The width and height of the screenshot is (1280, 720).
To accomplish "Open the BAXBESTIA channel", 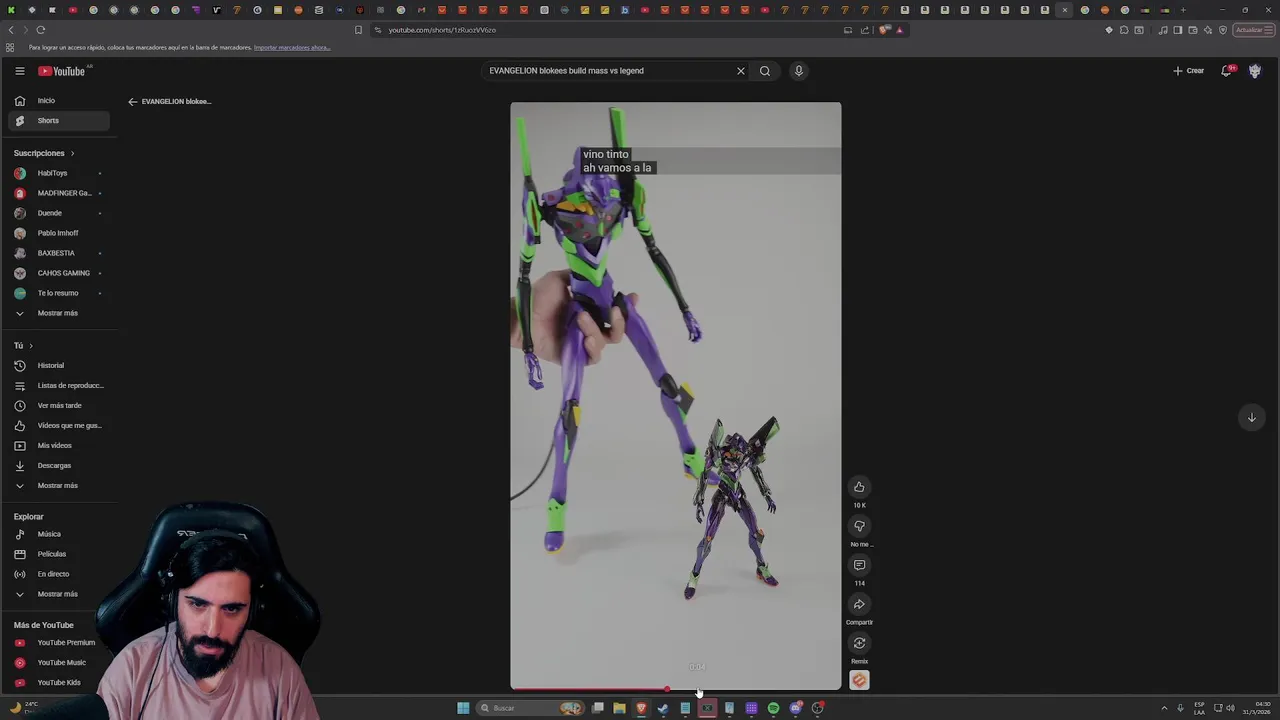I will 58,253.
